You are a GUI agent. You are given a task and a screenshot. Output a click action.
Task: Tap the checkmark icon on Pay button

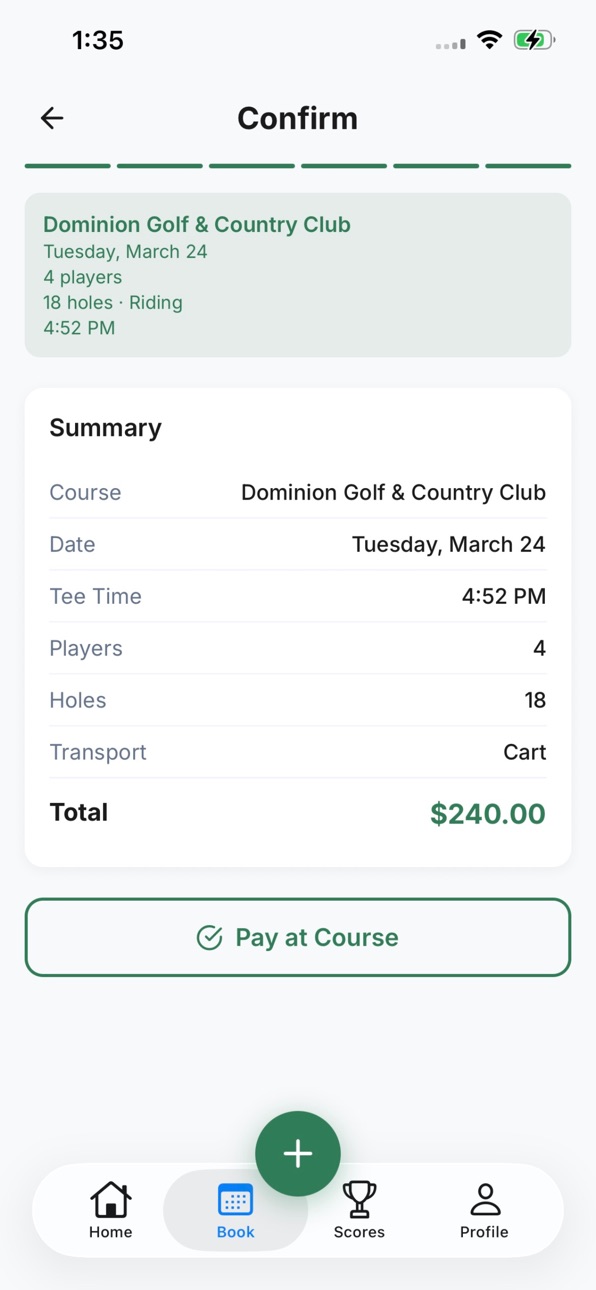pos(209,937)
